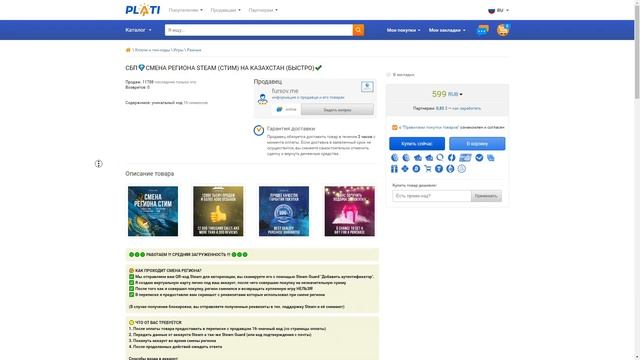Select the sixth payment method icon in top row
This screenshot has width=640, height=360.
pyautogui.click(x=451, y=158)
